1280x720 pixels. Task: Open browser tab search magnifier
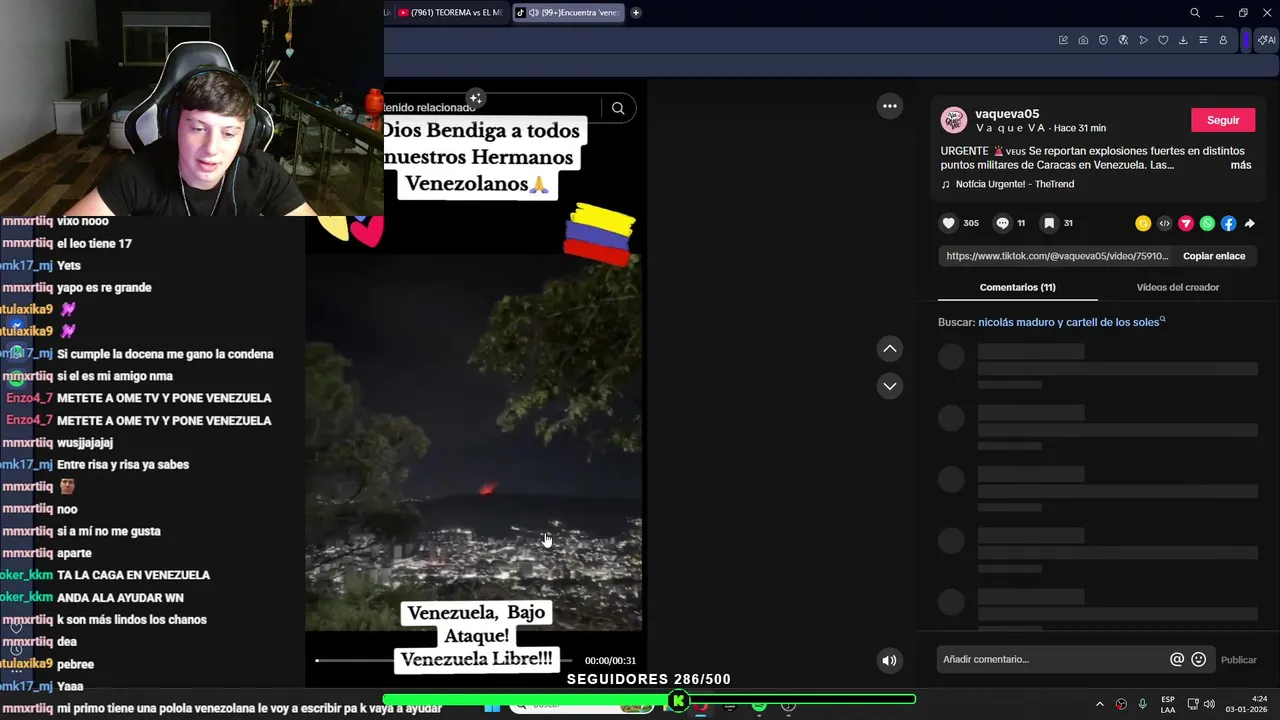1195,13
